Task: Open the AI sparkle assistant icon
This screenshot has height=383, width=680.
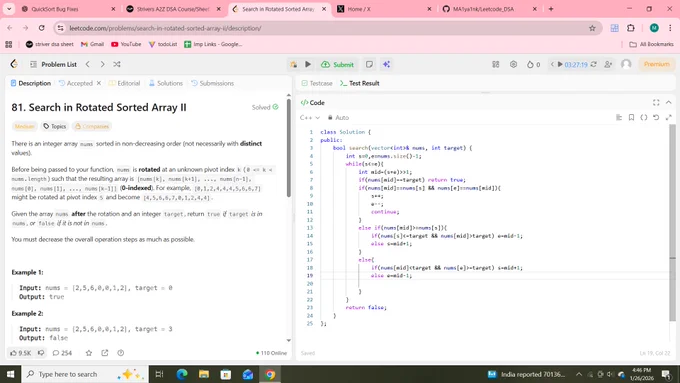Action: 386,64
